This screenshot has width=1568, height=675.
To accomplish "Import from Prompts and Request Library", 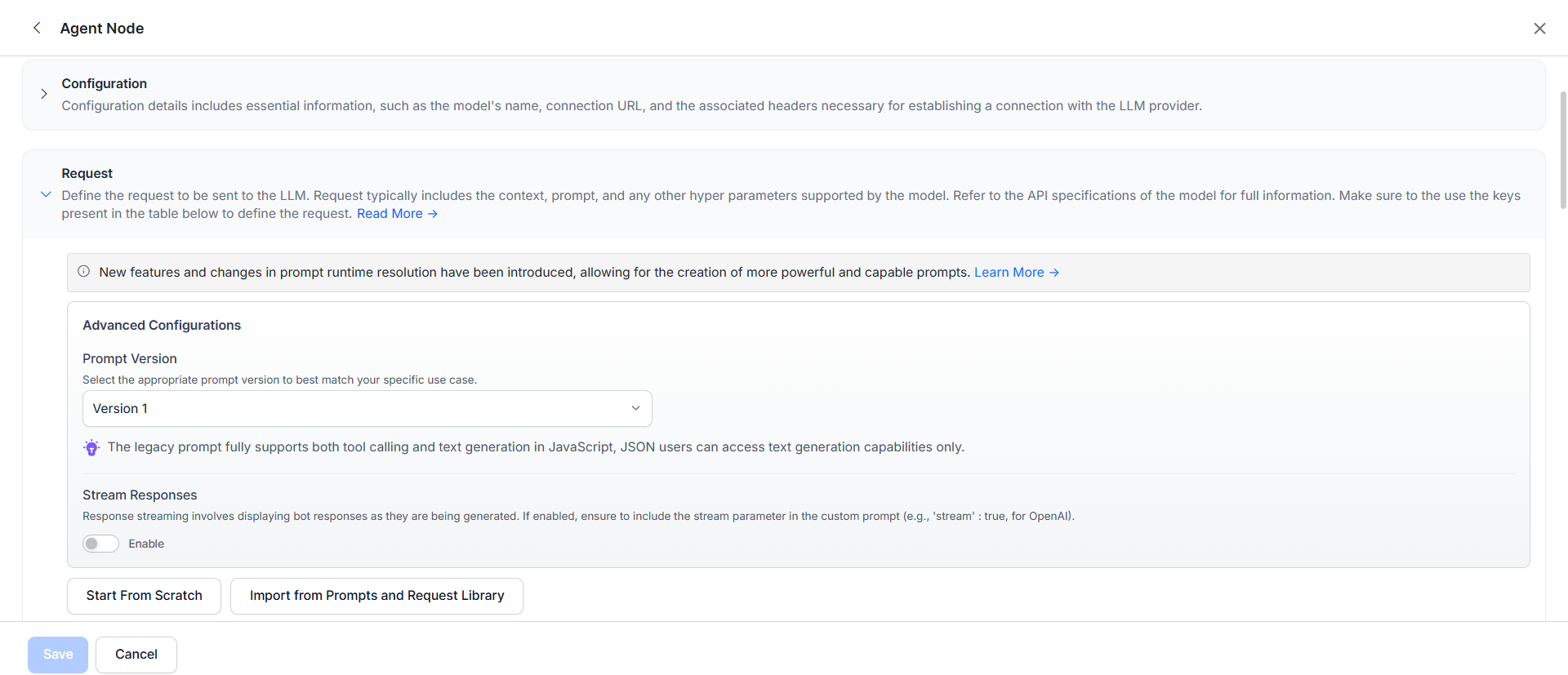I will click(376, 596).
